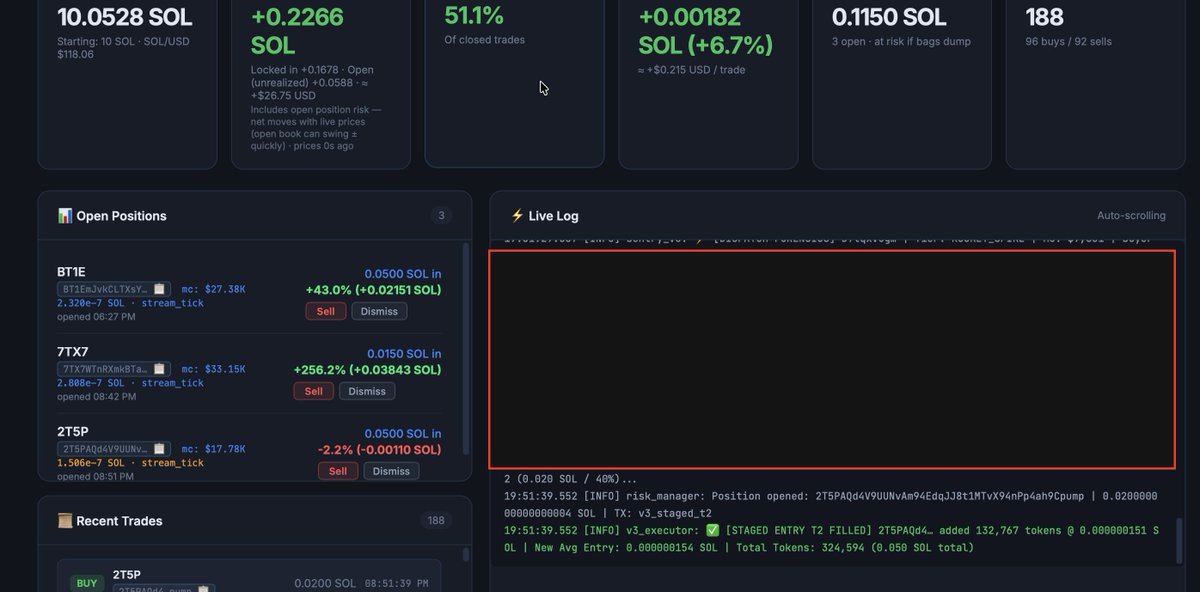
Task: Click the Live Log scrollbar thumb
Action: [1178, 541]
